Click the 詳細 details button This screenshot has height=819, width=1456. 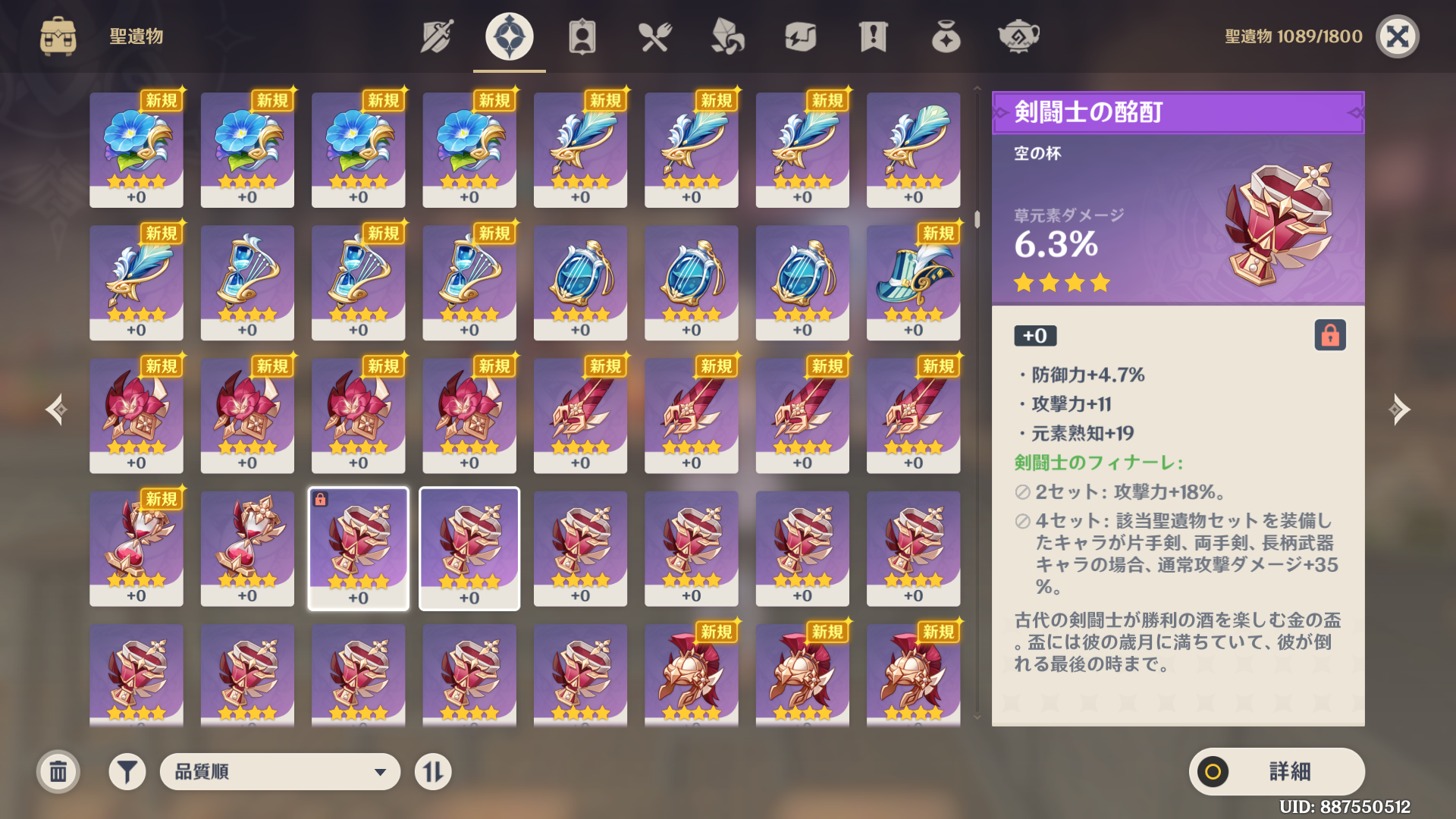click(x=1277, y=772)
